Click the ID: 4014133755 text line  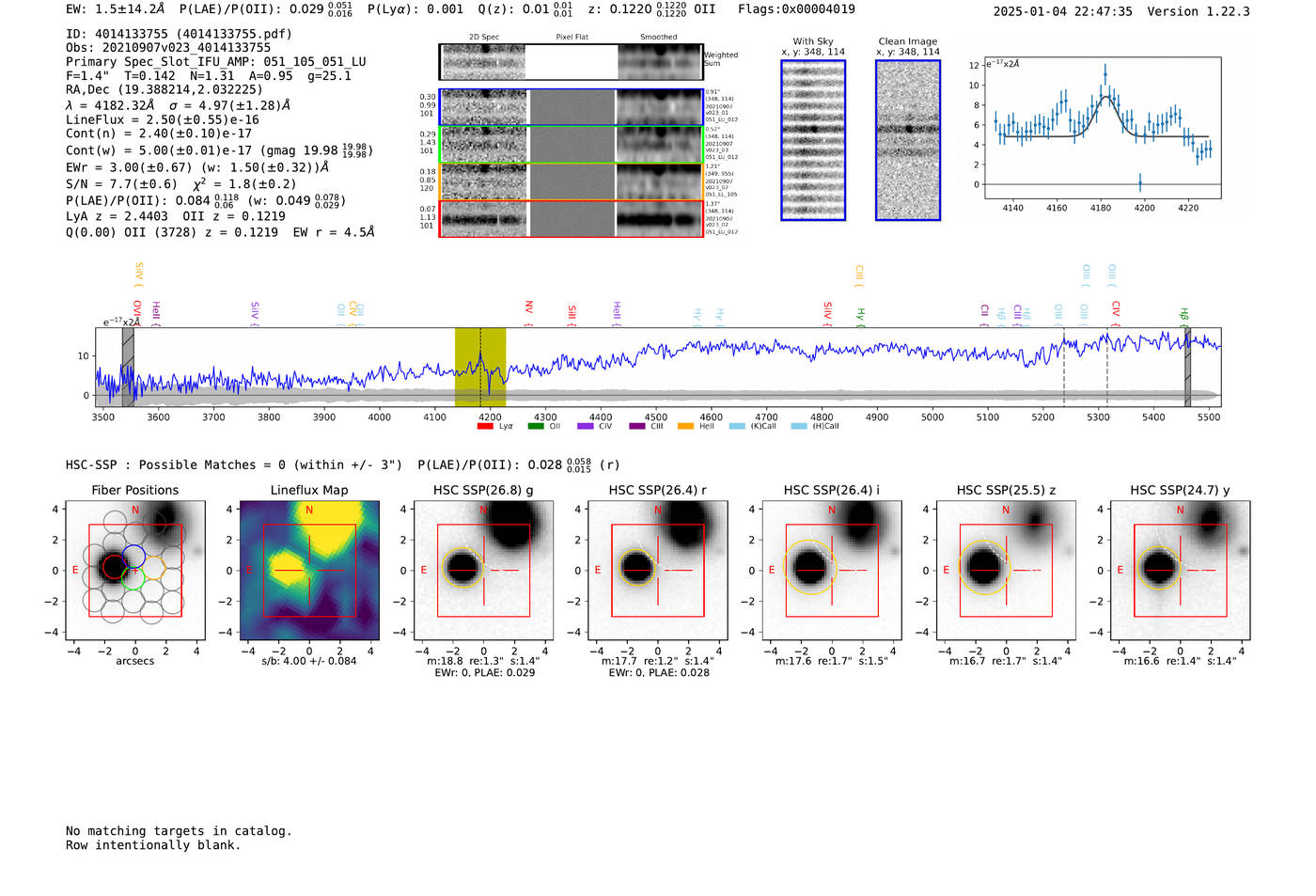click(x=179, y=34)
